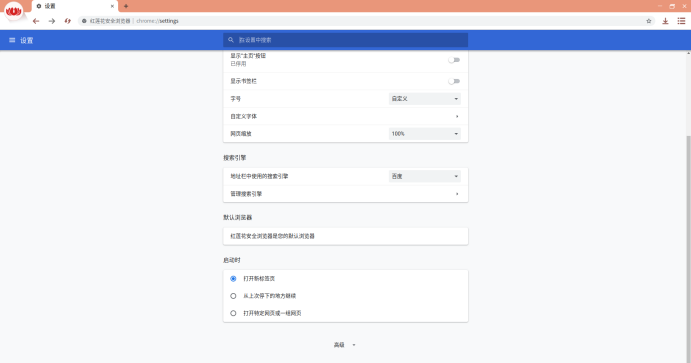Viewport: 691px width, 363px height.
Task: Click the 管理搜索引擎 label
Action: 246,194
